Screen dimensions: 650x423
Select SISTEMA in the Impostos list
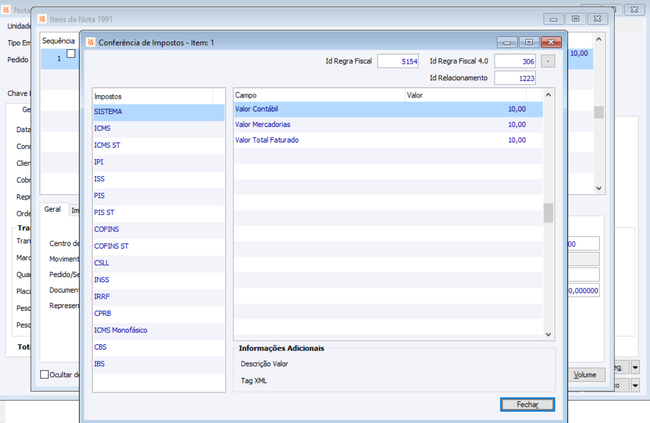point(159,112)
